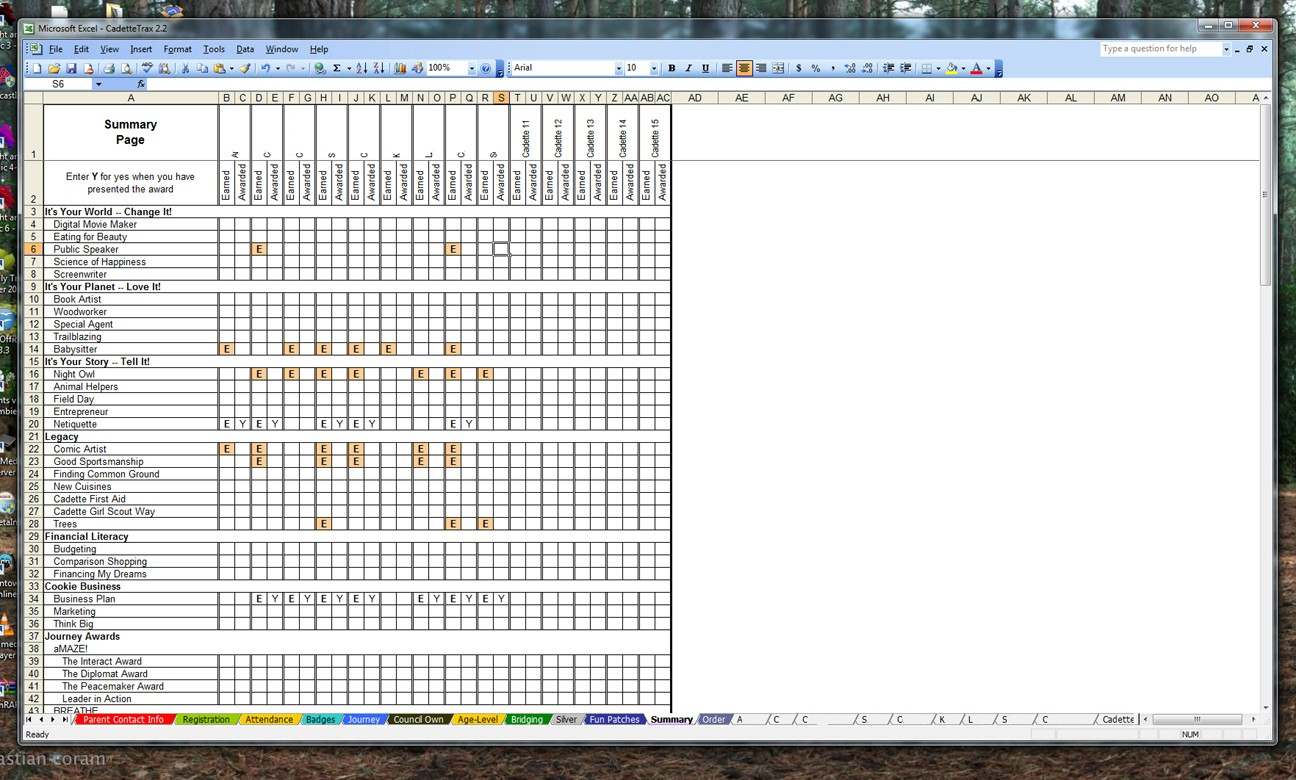Align cell text to the right
The width and height of the screenshot is (1296, 780).
[x=761, y=69]
